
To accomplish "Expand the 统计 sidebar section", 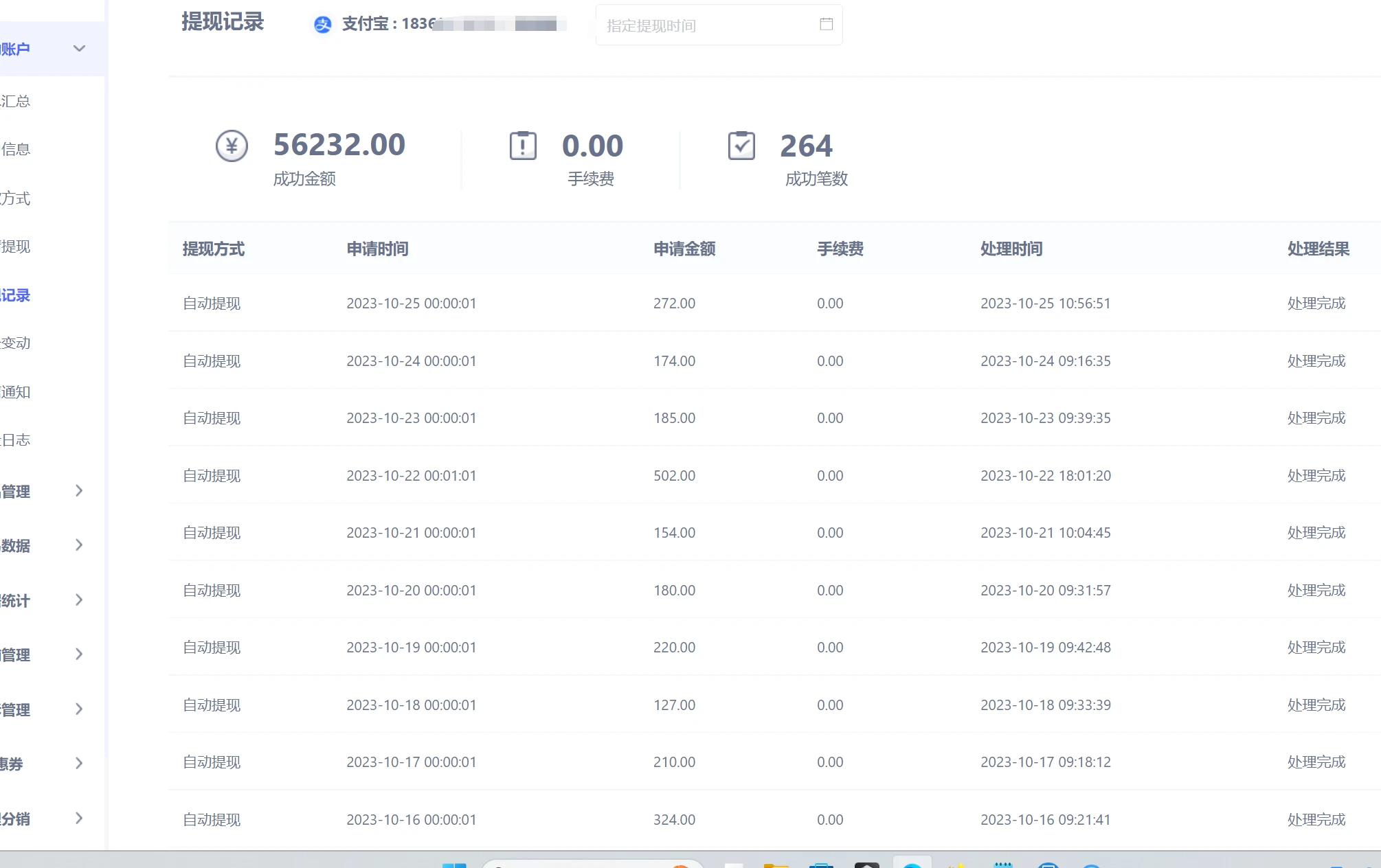I will click(x=79, y=600).
